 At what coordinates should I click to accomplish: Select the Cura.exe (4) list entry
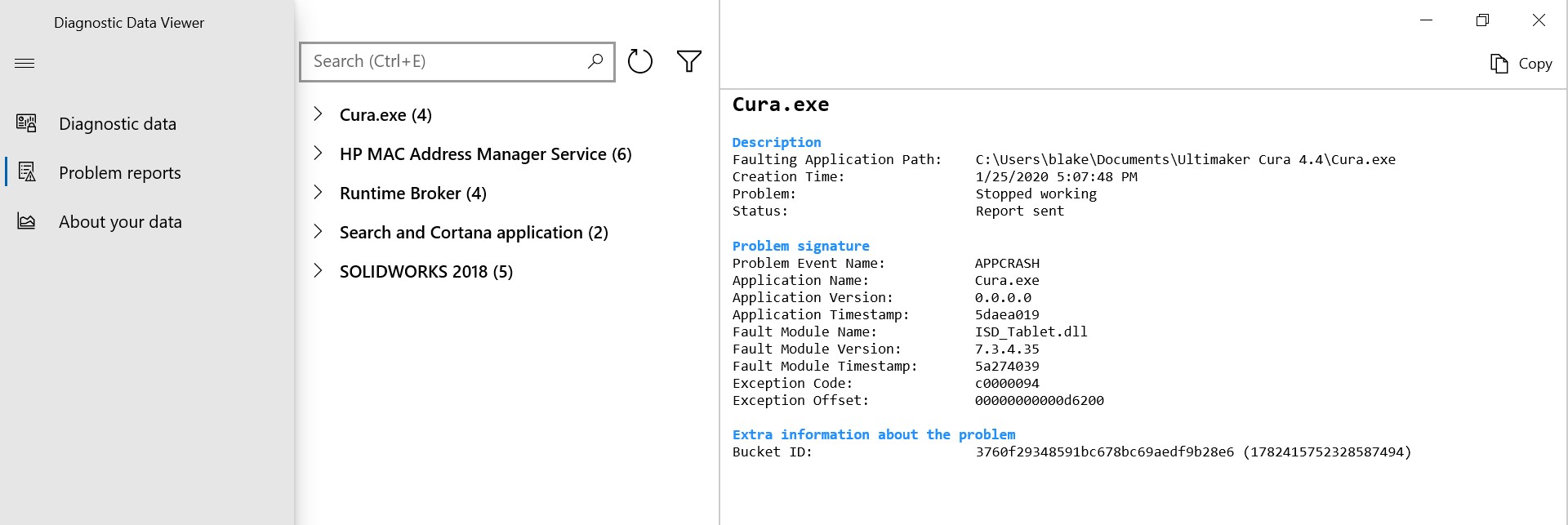pyautogui.click(x=385, y=115)
